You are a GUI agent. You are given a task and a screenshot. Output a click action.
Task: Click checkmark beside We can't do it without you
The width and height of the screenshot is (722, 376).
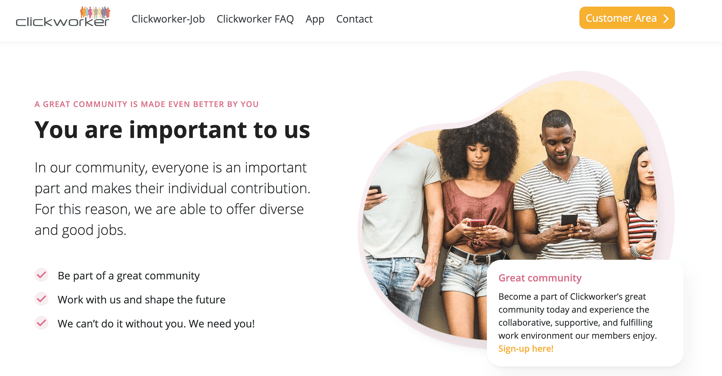tap(41, 323)
